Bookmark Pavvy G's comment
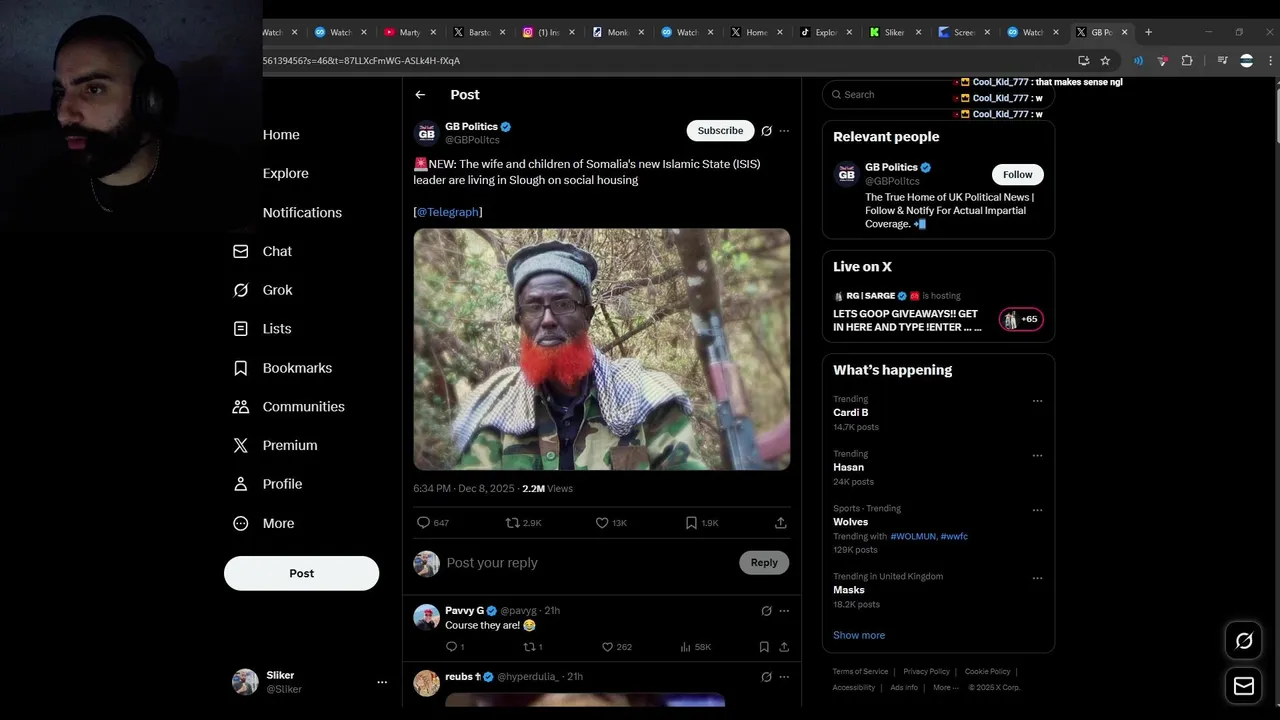The width and height of the screenshot is (1280, 720). click(x=764, y=647)
